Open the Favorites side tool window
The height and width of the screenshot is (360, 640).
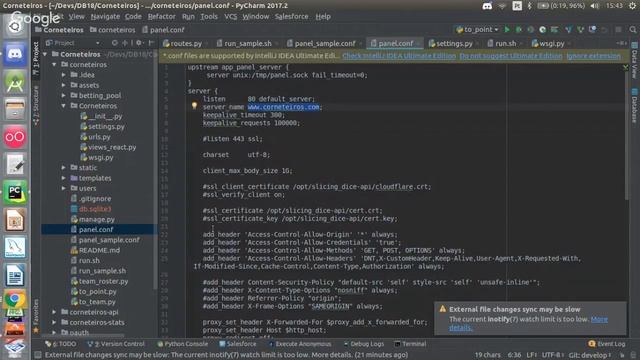point(36,316)
